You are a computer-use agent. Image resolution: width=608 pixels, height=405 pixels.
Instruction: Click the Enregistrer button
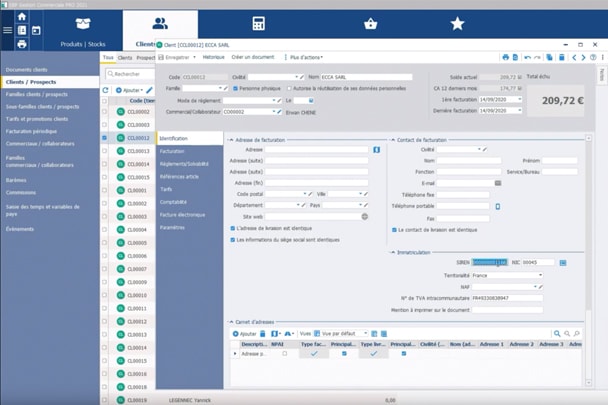pos(173,57)
